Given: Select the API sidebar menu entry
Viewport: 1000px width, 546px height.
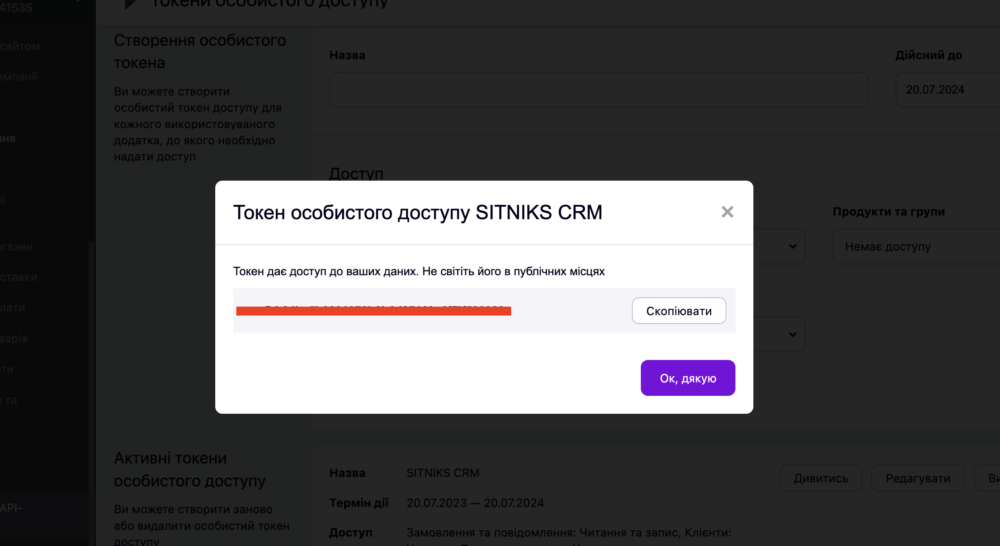Looking at the screenshot, I should coord(11,508).
